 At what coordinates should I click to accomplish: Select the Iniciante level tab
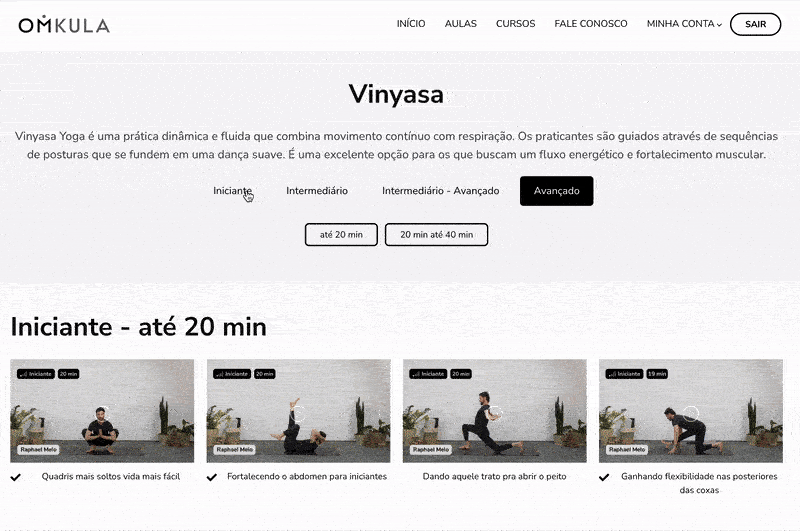(x=232, y=191)
